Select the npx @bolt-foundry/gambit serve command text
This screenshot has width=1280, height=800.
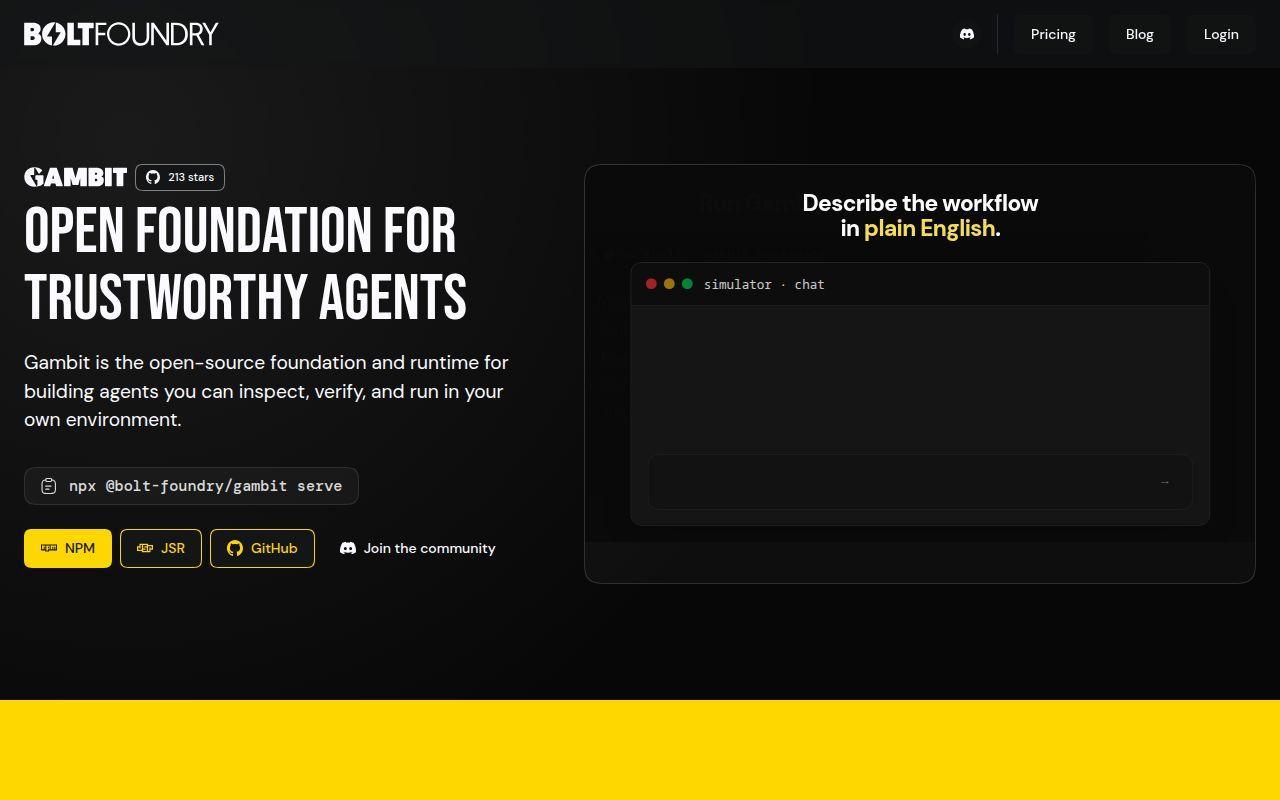coord(205,486)
